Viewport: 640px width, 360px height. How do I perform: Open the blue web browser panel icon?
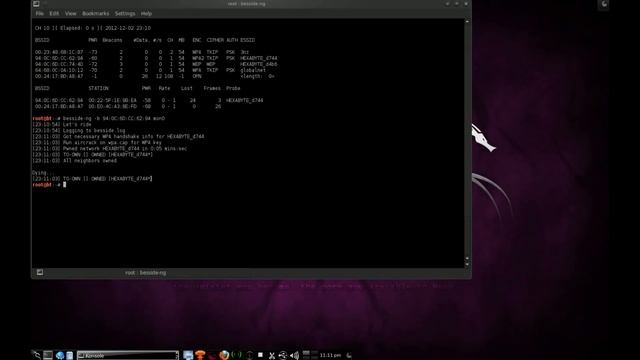[60, 356]
